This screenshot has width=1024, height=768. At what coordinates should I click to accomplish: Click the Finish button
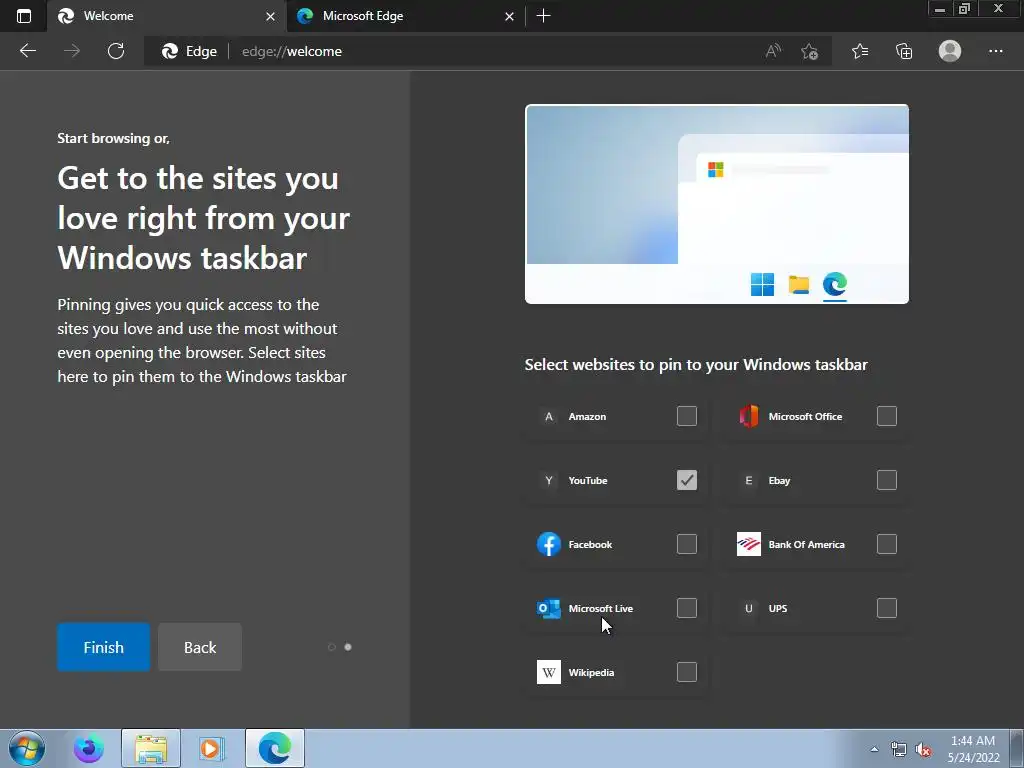point(103,647)
